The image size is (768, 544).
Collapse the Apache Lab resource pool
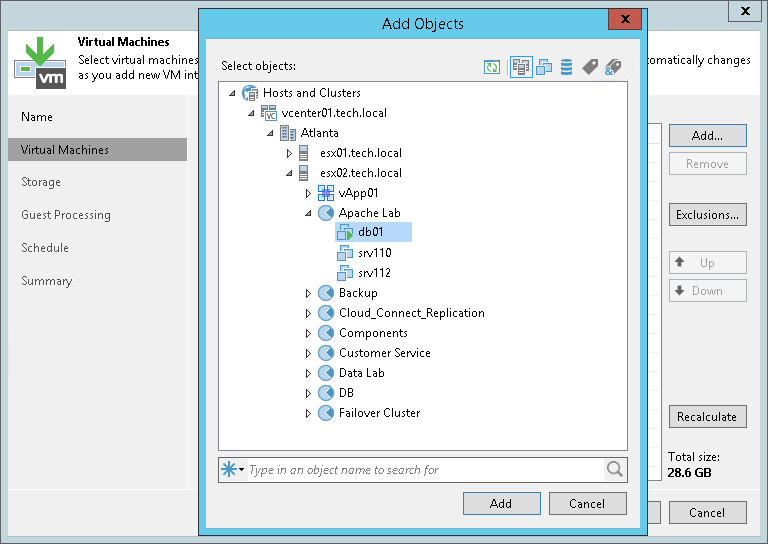point(308,213)
